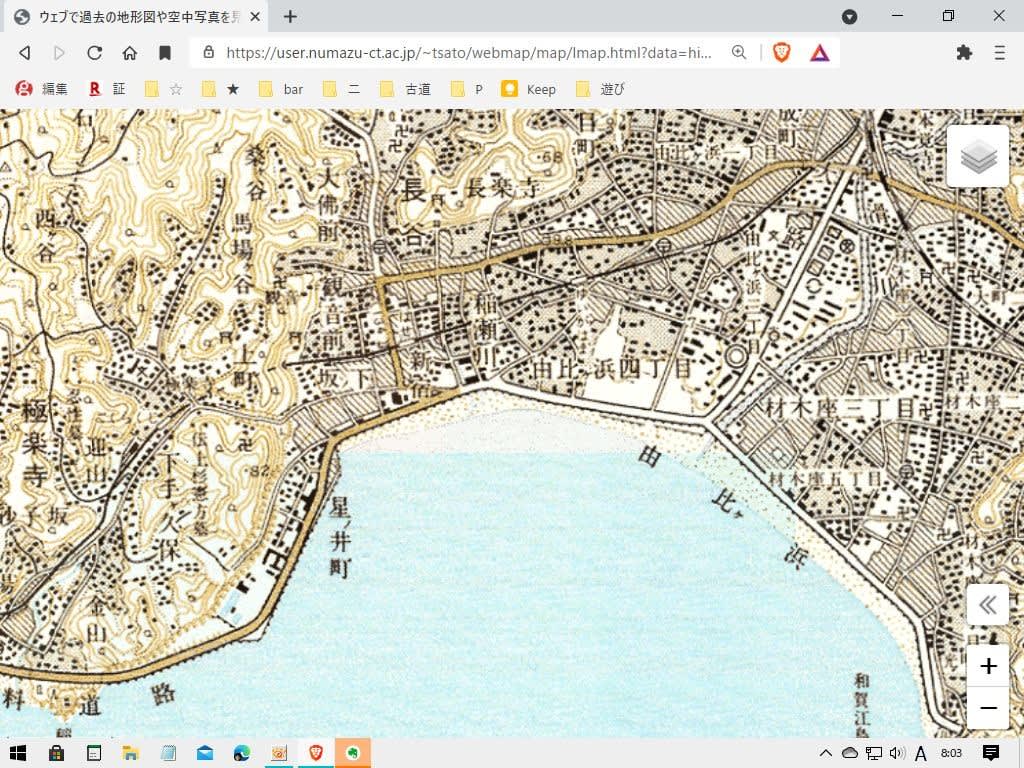Open the Mail app from taskbar
The image size is (1024, 768).
click(x=204, y=753)
